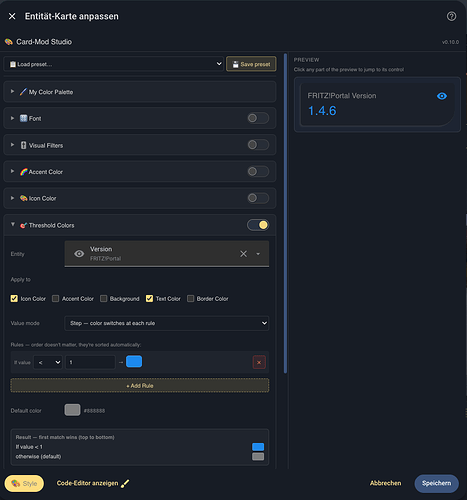Open the gray default color swatch
This screenshot has width=467, height=500.
click(x=72, y=410)
